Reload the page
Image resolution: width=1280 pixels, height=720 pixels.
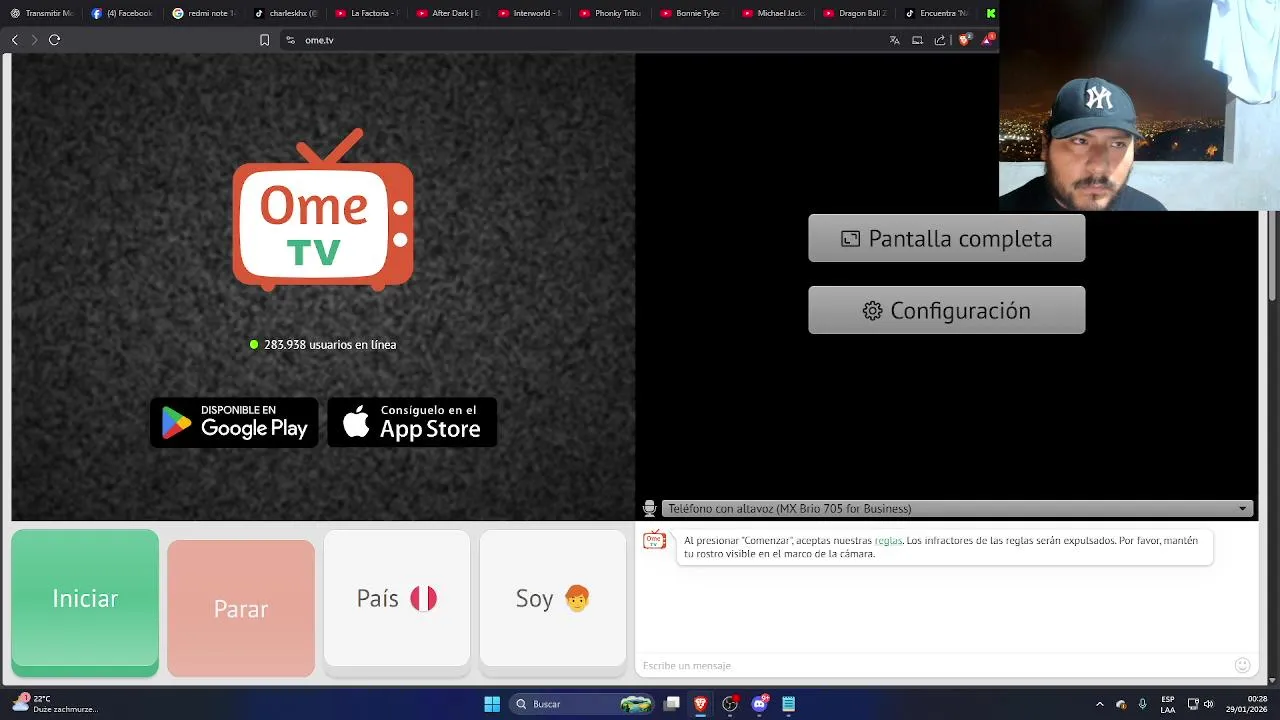coord(54,40)
